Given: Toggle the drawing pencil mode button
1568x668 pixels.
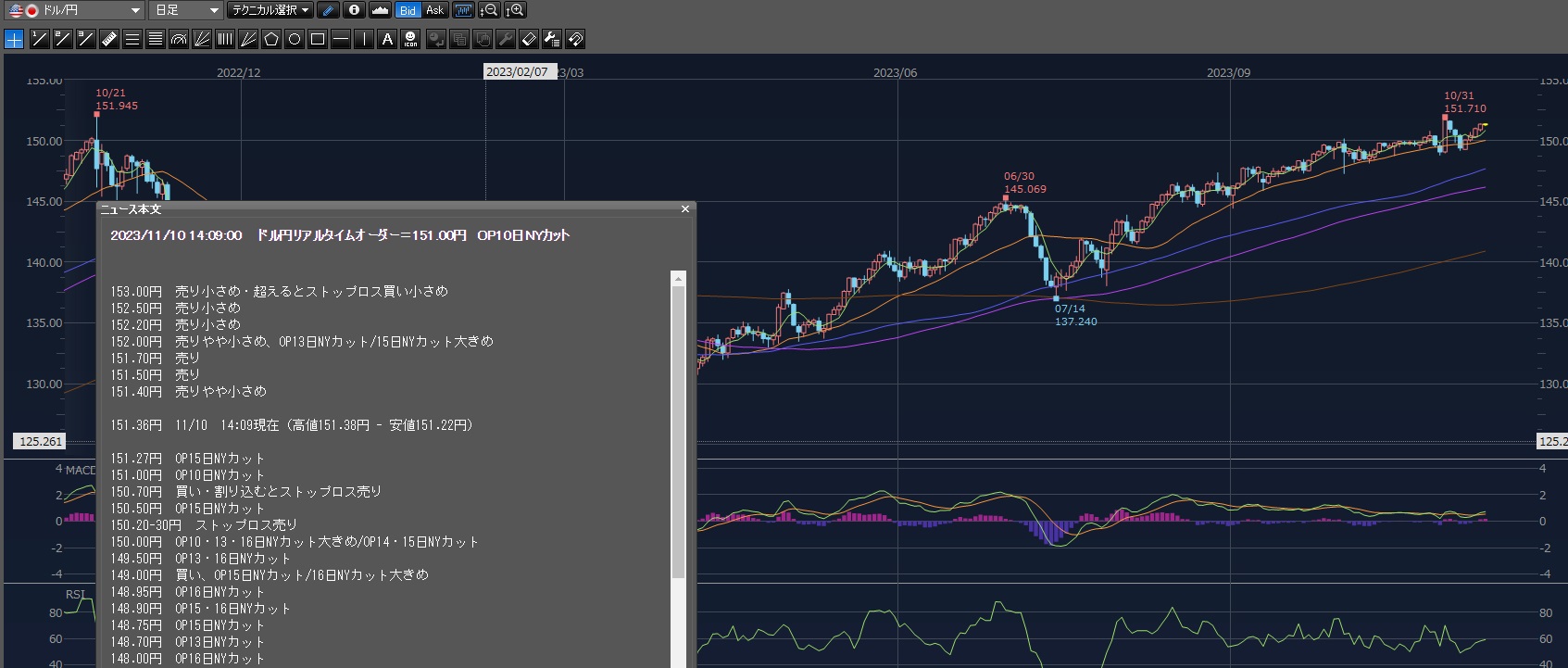Looking at the screenshot, I should 328,10.
